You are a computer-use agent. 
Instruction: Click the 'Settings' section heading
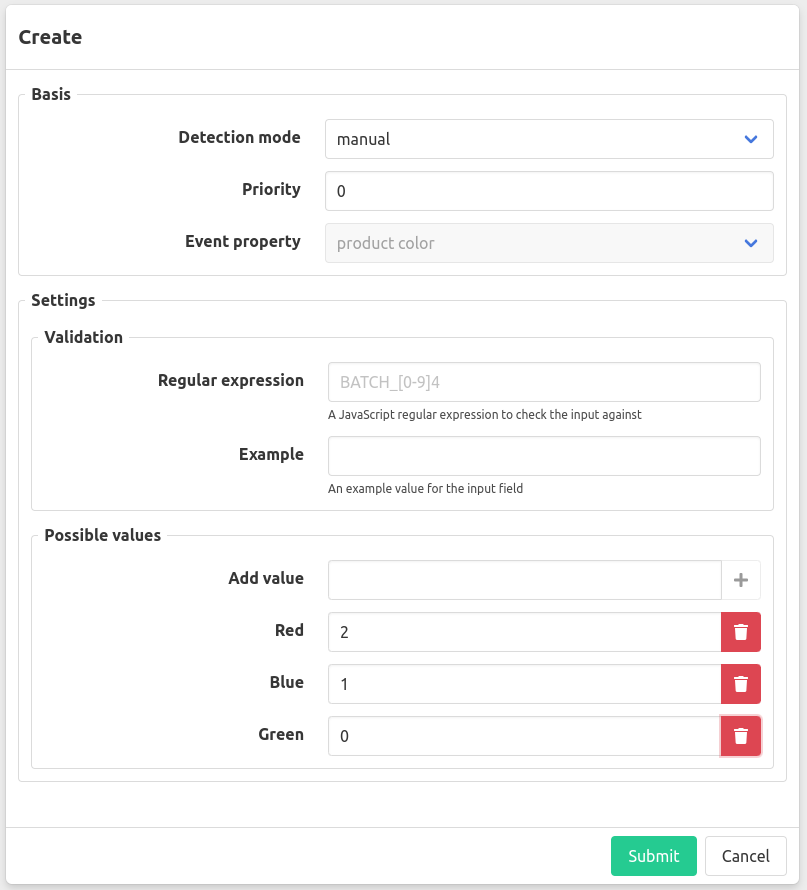[x=63, y=300]
